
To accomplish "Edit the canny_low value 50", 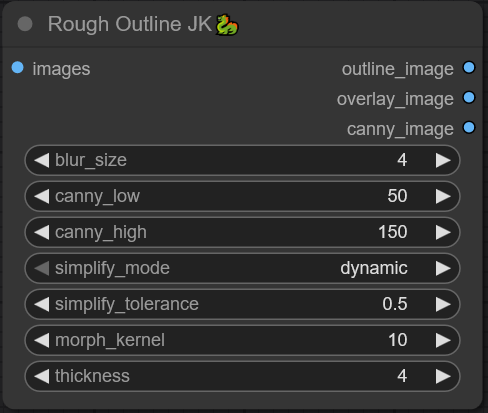I will [397, 196].
